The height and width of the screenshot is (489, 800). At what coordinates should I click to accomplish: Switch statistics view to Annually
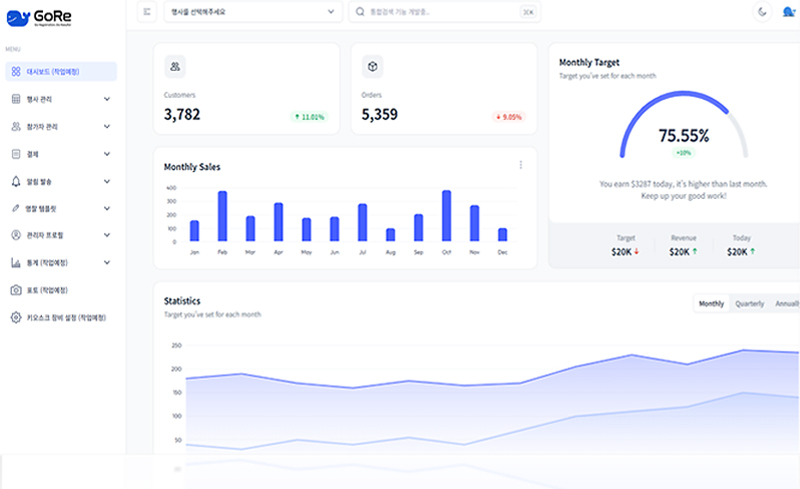pos(786,303)
